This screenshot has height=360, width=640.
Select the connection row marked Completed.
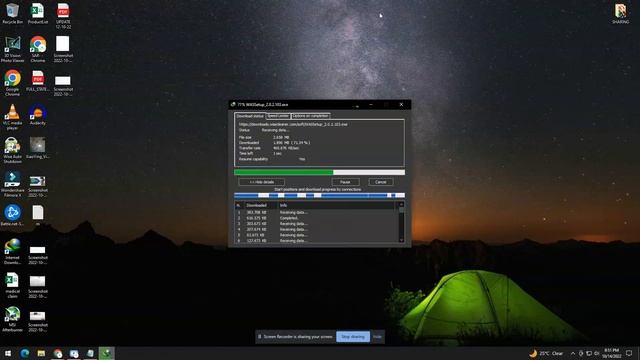tap(316, 218)
